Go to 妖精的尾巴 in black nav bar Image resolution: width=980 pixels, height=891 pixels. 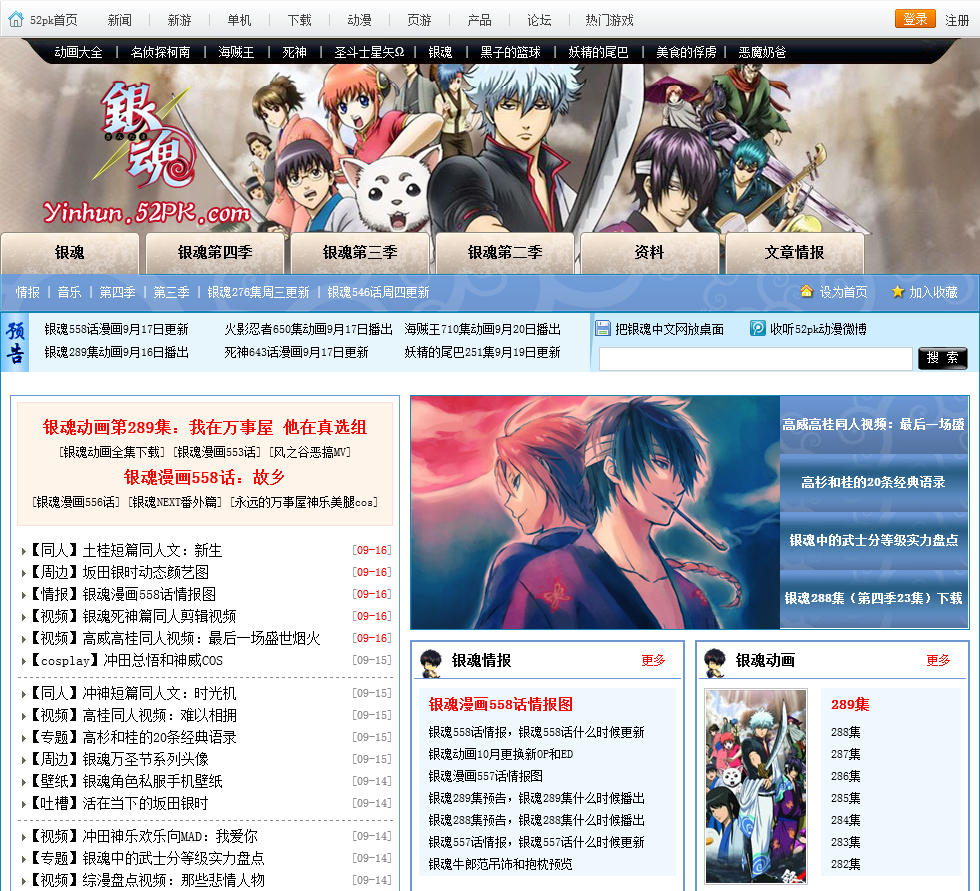coord(598,52)
